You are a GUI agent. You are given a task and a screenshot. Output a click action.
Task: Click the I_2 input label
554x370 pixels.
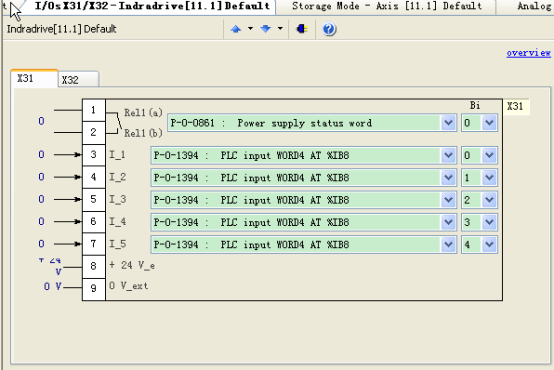point(117,177)
